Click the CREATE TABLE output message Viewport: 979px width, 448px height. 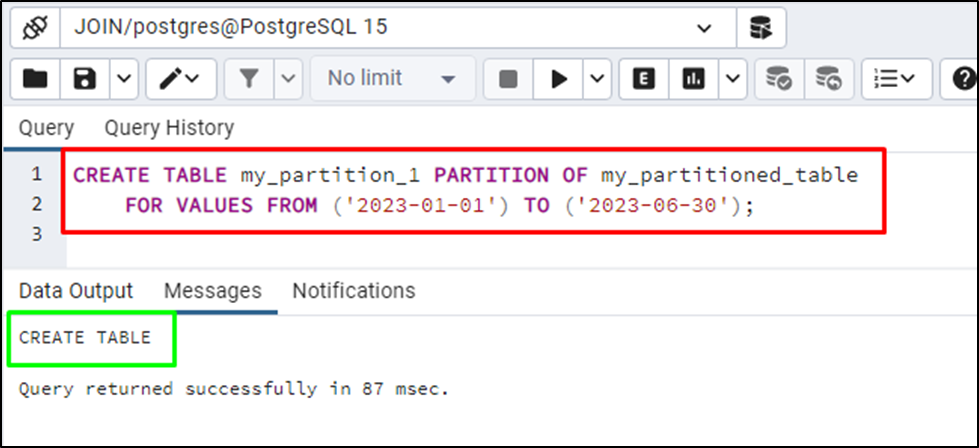pyautogui.click(x=85, y=338)
